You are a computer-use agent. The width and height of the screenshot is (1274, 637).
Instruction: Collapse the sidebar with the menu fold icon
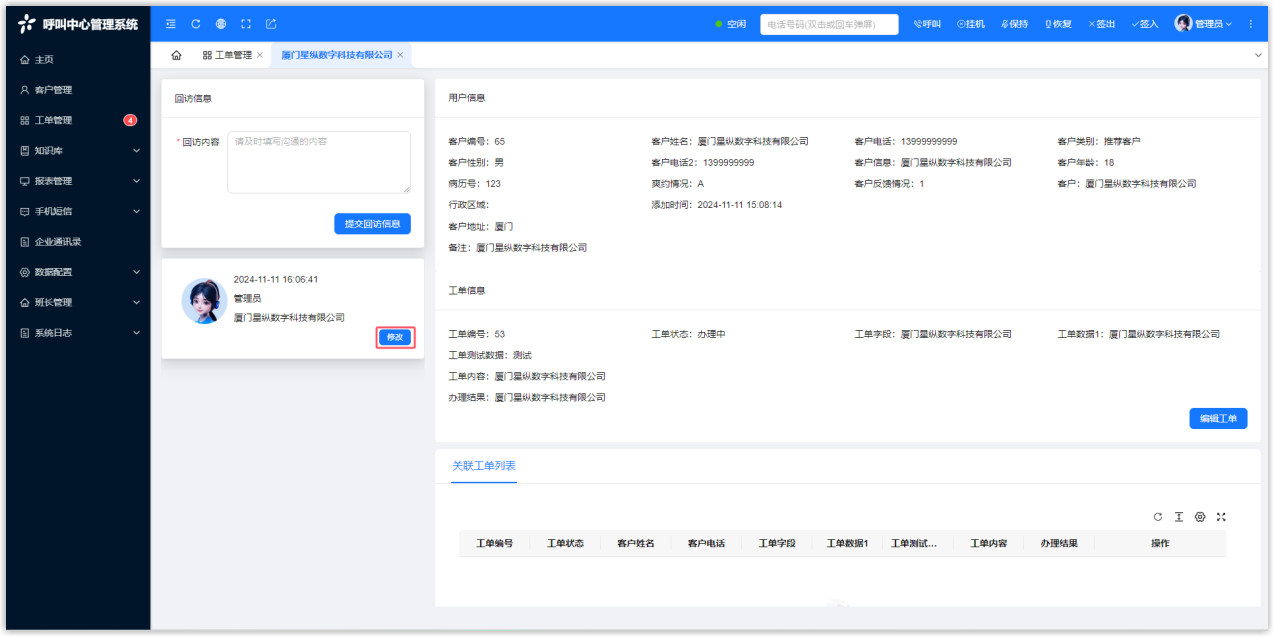171,24
